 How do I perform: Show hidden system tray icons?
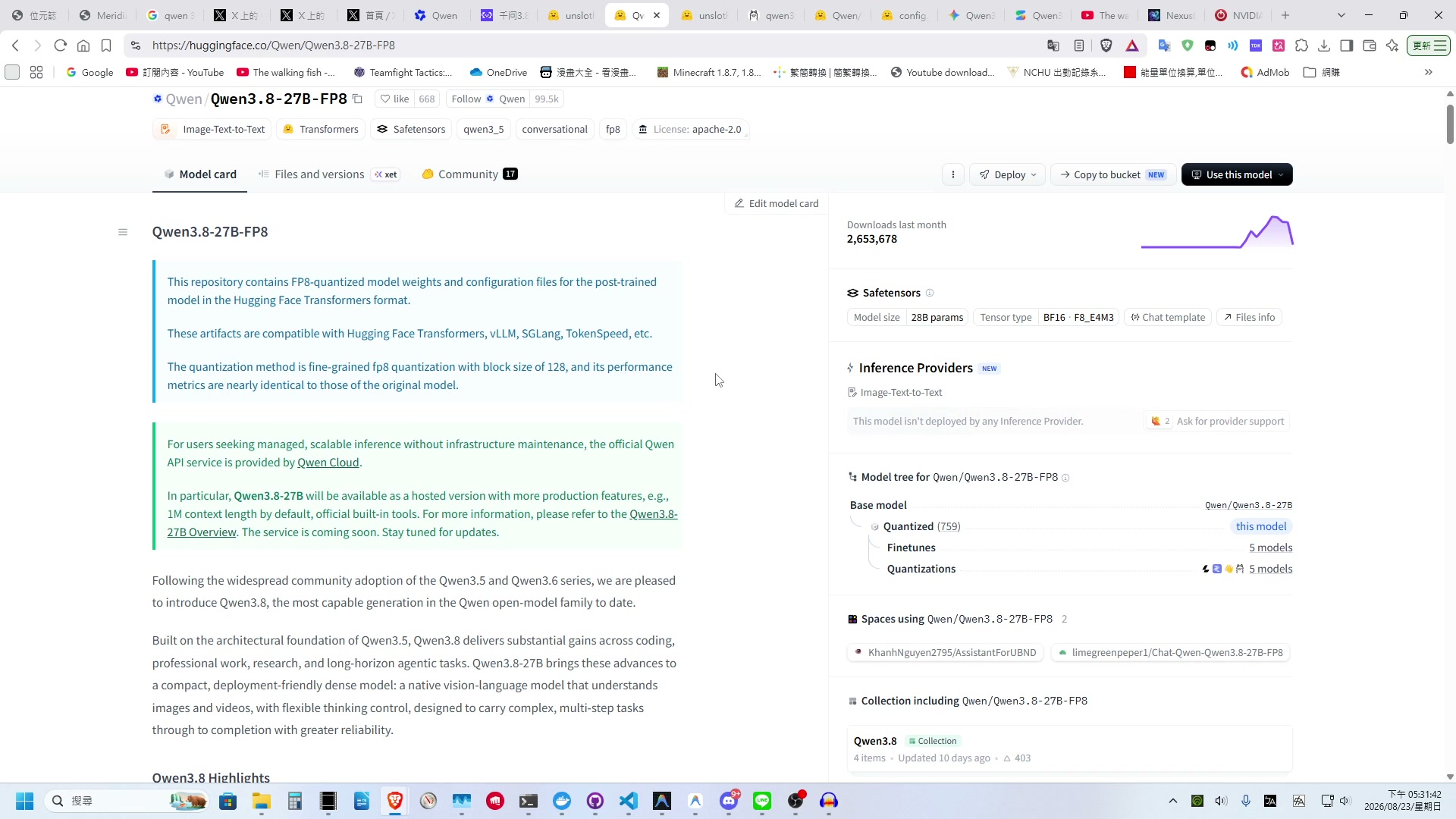coord(1173,801)
